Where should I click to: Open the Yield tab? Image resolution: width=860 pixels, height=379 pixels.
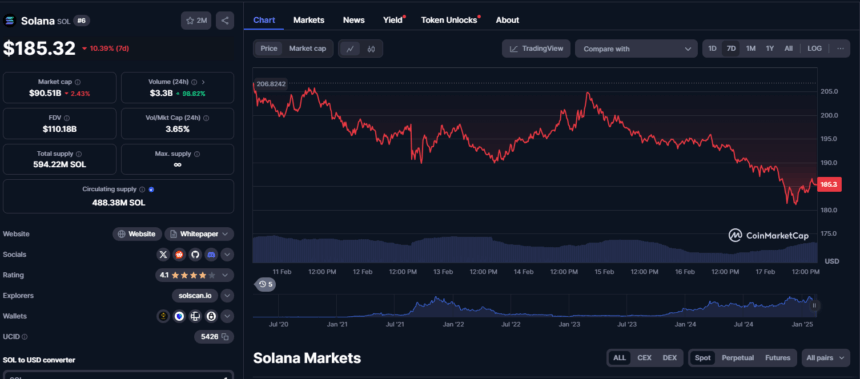[x=394, y=20]
